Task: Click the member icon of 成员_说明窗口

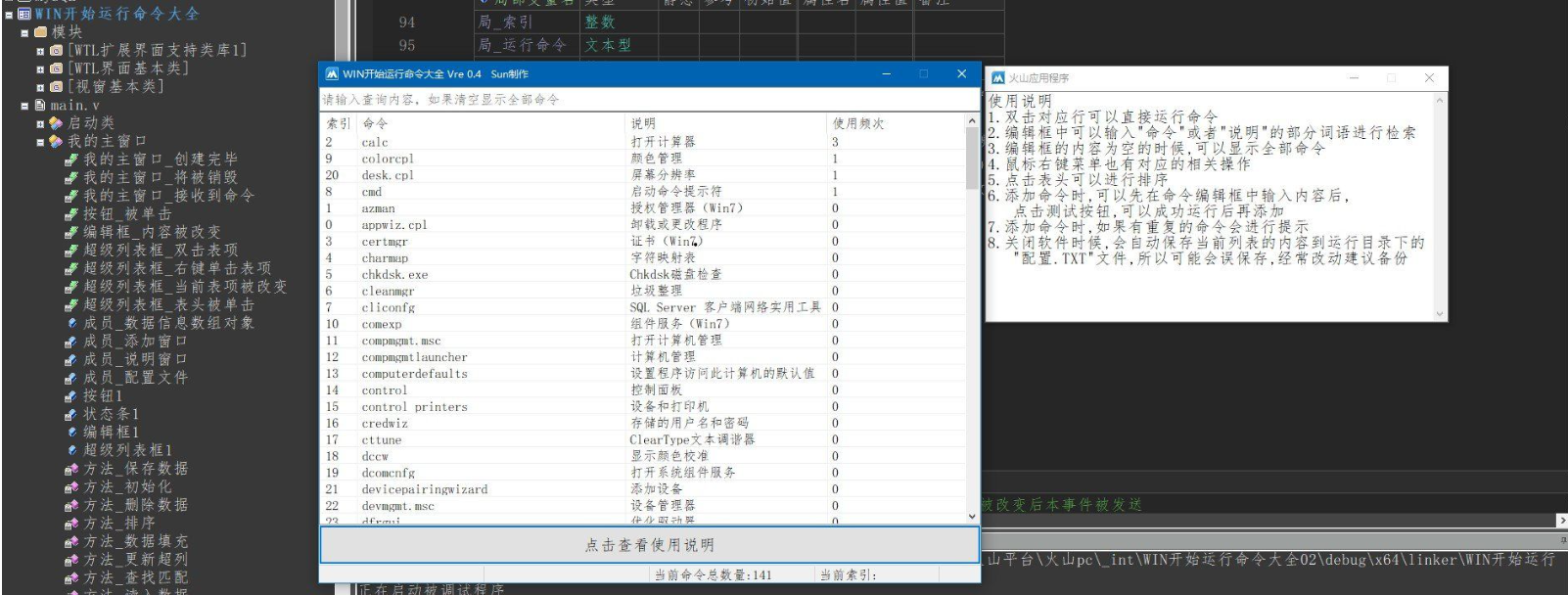Action: point(71,359)
